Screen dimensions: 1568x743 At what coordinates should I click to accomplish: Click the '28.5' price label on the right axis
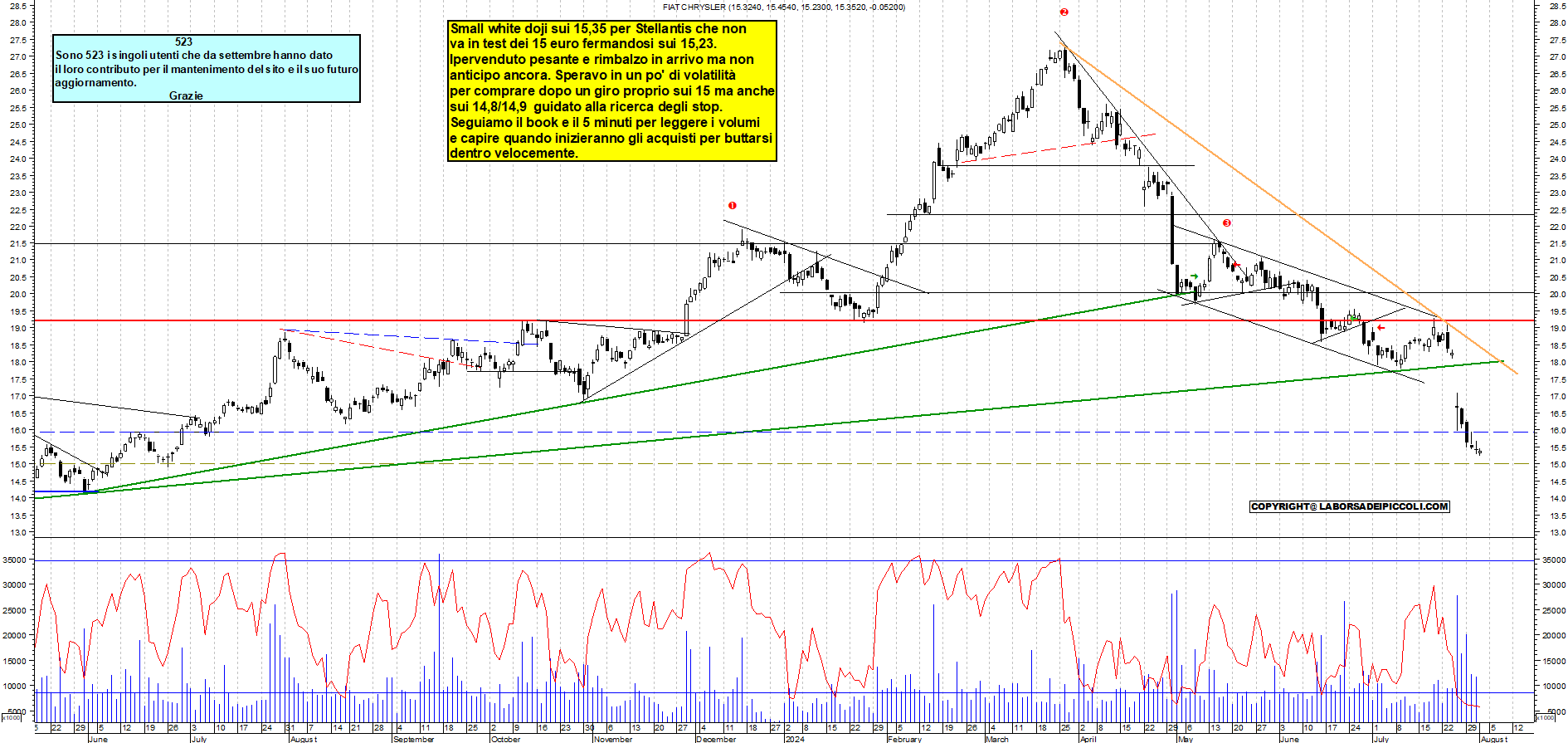tap(1556, 5)
